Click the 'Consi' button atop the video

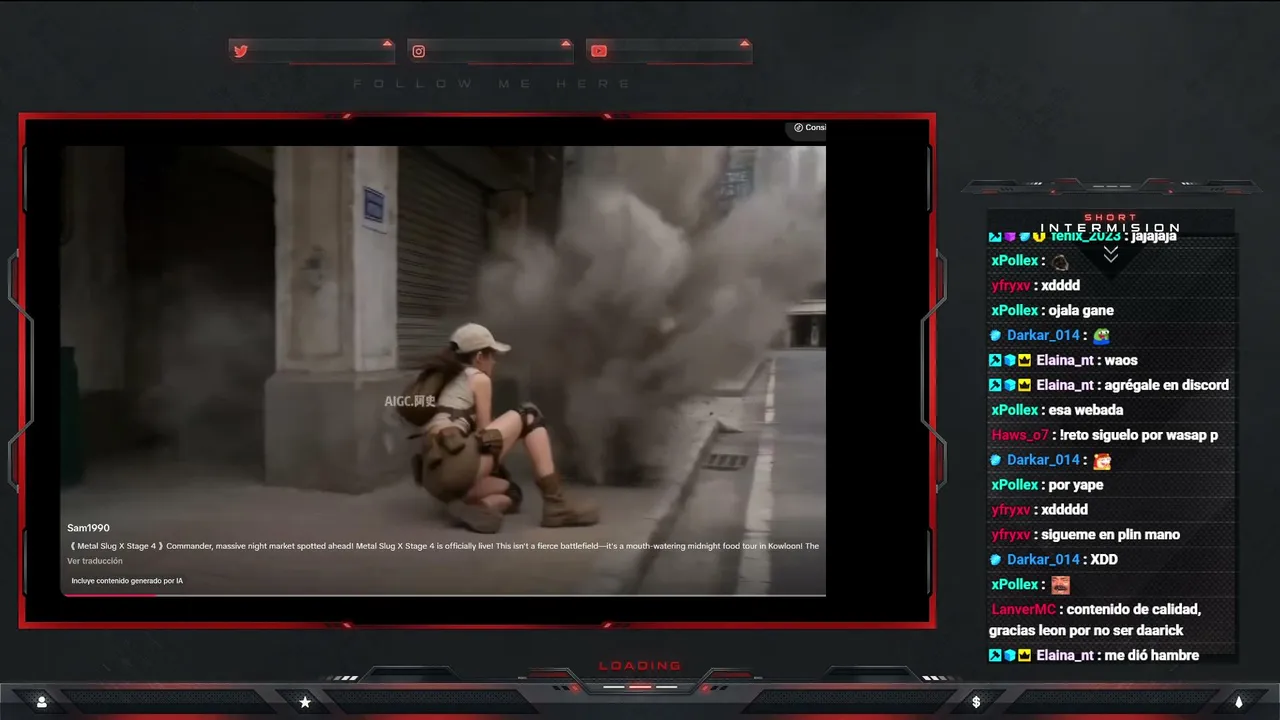click(x=809, y=128)
